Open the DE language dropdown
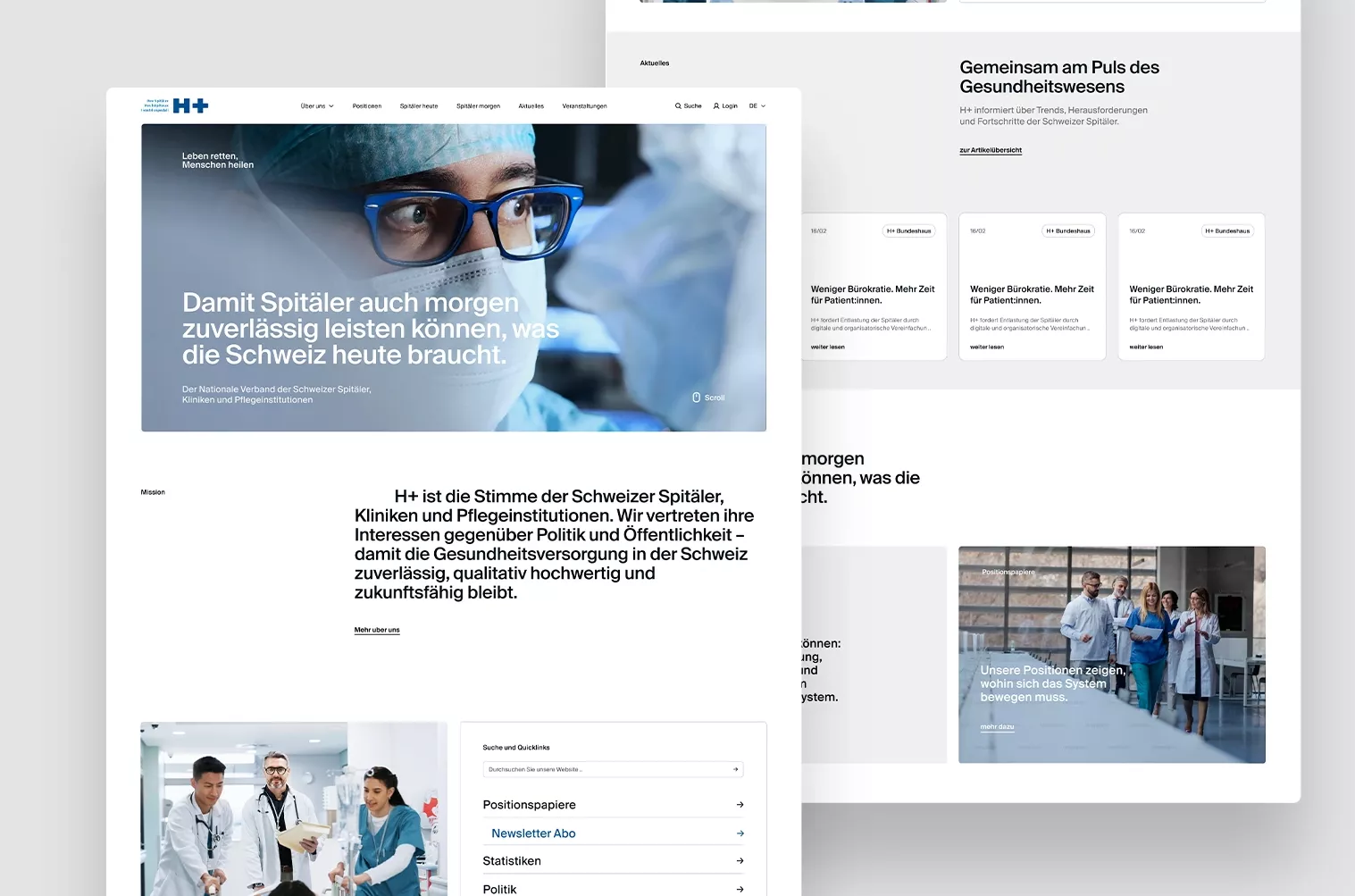 757,106
